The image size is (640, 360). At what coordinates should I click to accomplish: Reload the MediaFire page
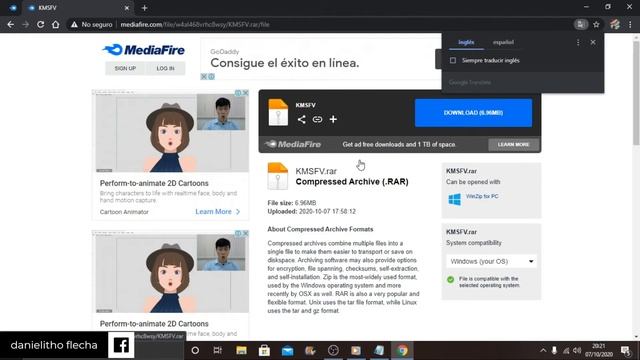(40, 24)
